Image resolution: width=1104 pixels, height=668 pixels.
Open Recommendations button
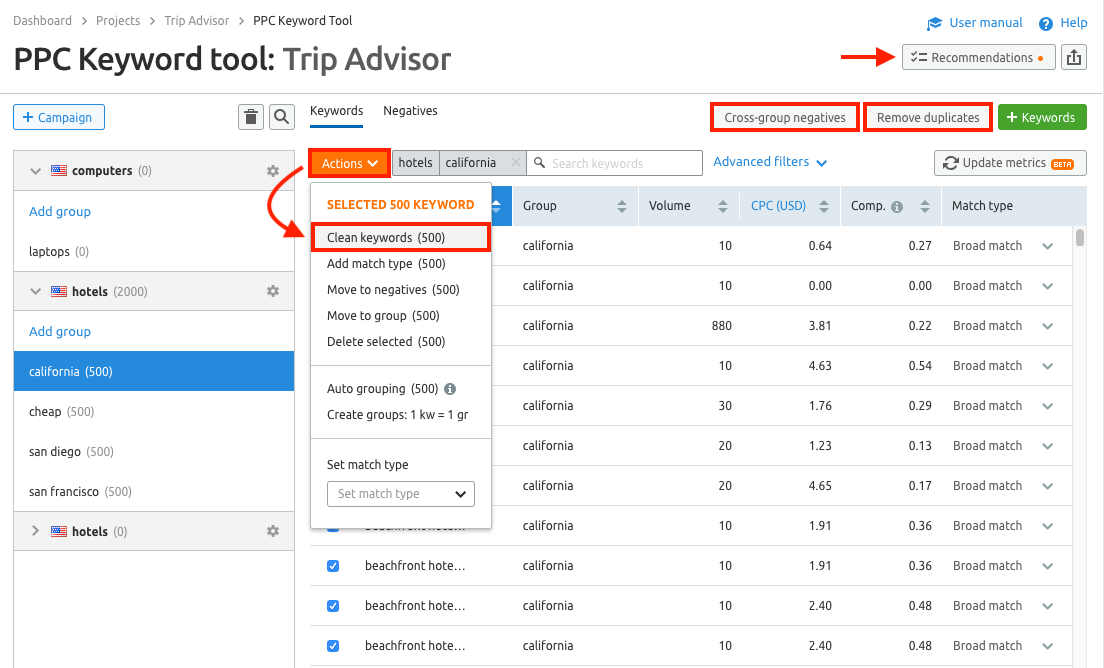(979, 57)
